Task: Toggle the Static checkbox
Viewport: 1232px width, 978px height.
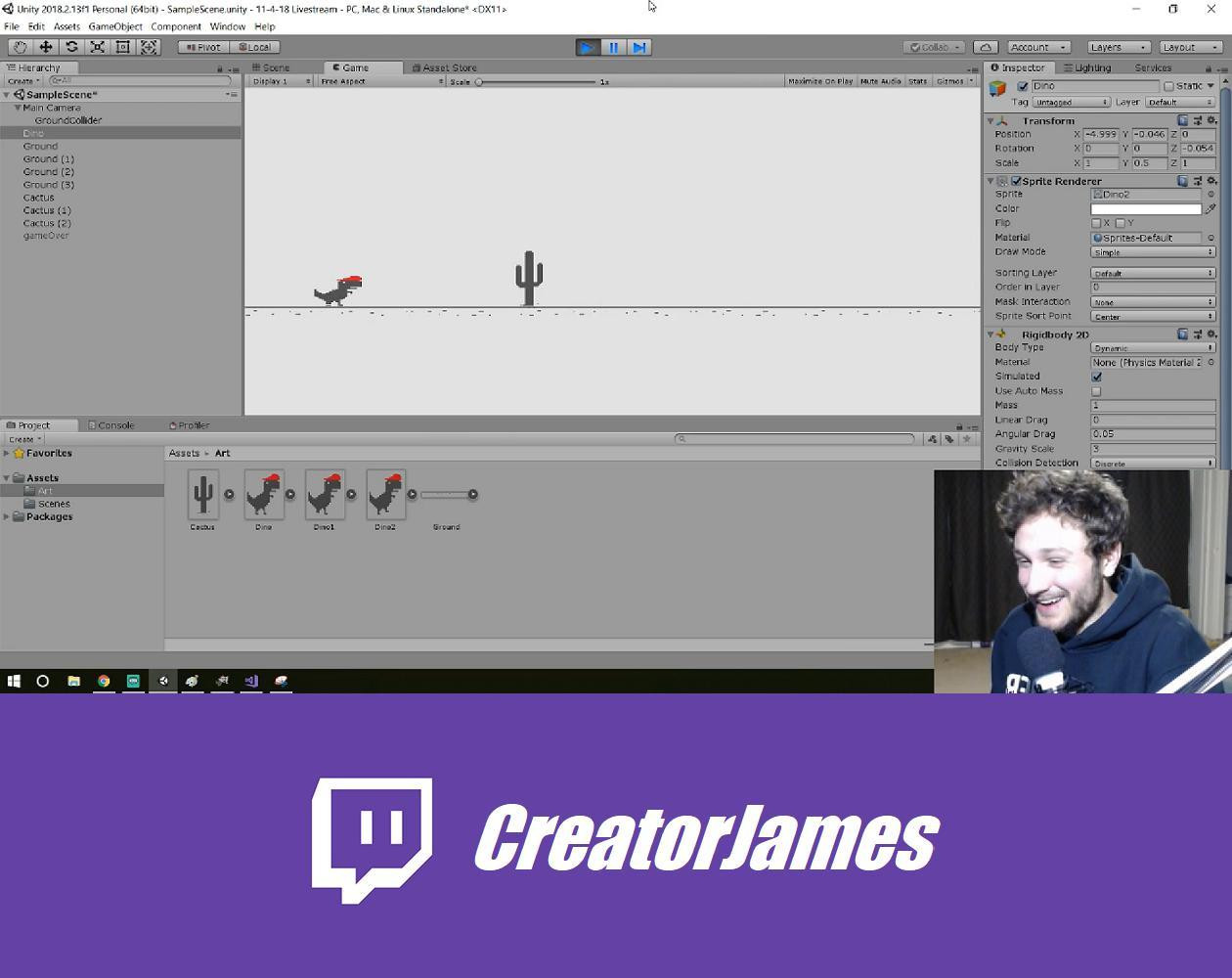Action: pyautogui.click(x=1168, y=86)
